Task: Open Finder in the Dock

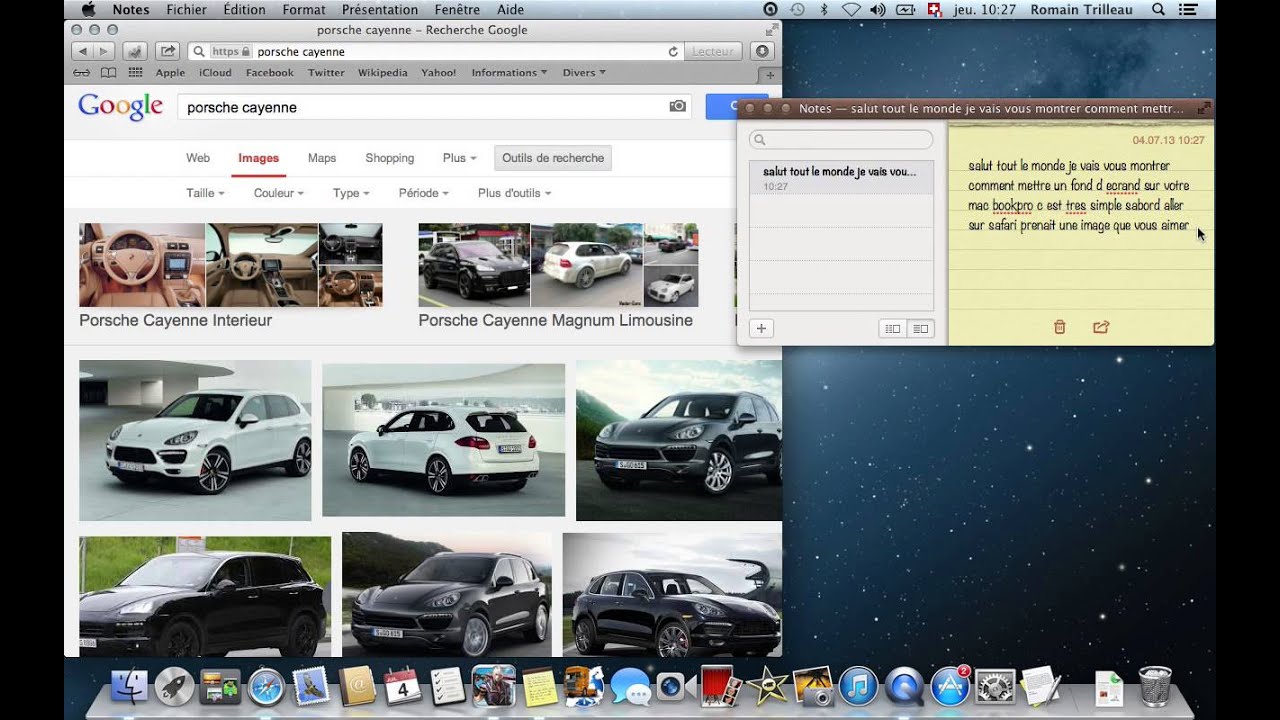Action: tap(129, 687)
